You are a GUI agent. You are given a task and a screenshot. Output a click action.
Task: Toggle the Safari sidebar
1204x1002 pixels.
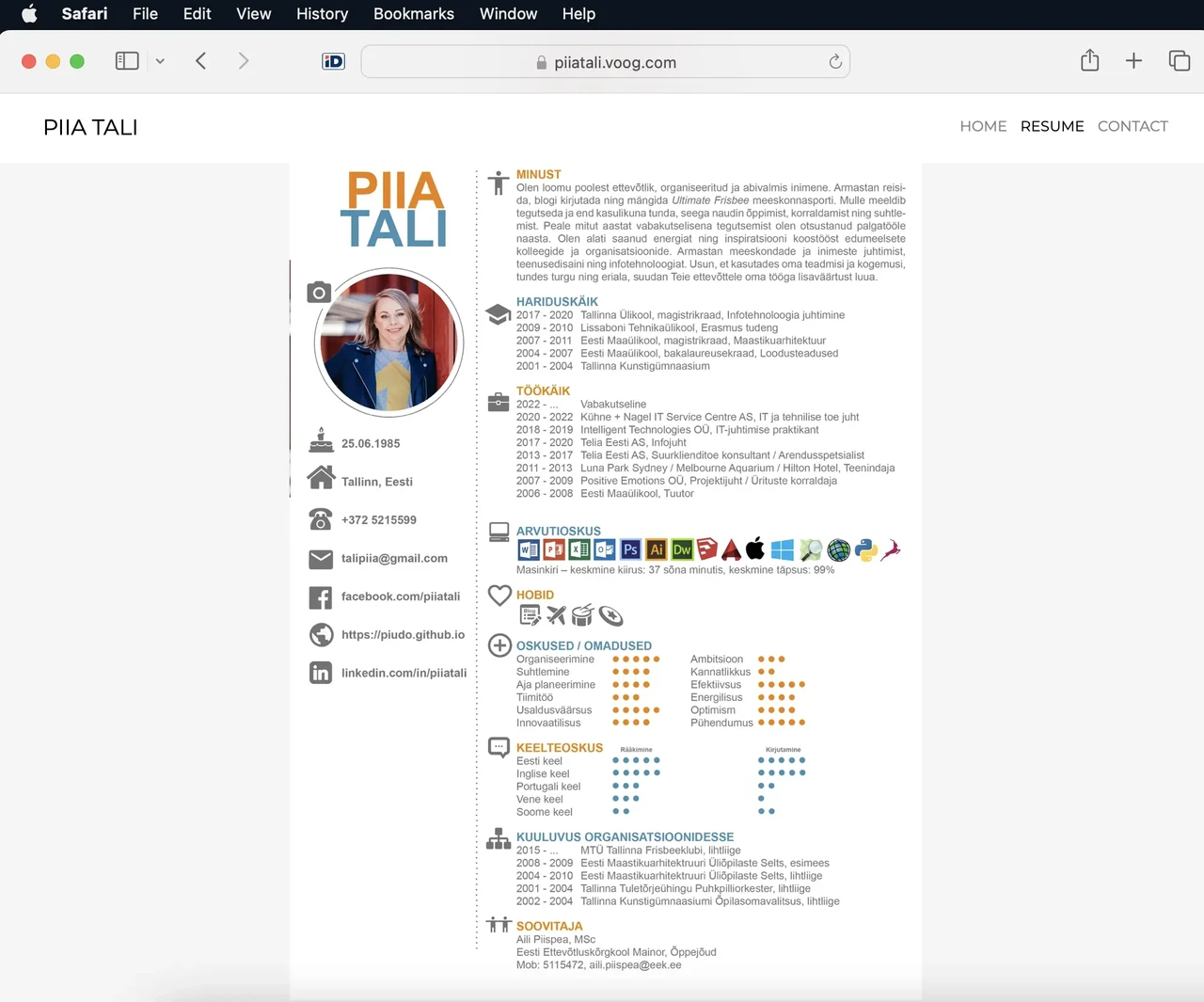(x=127, y=61)
